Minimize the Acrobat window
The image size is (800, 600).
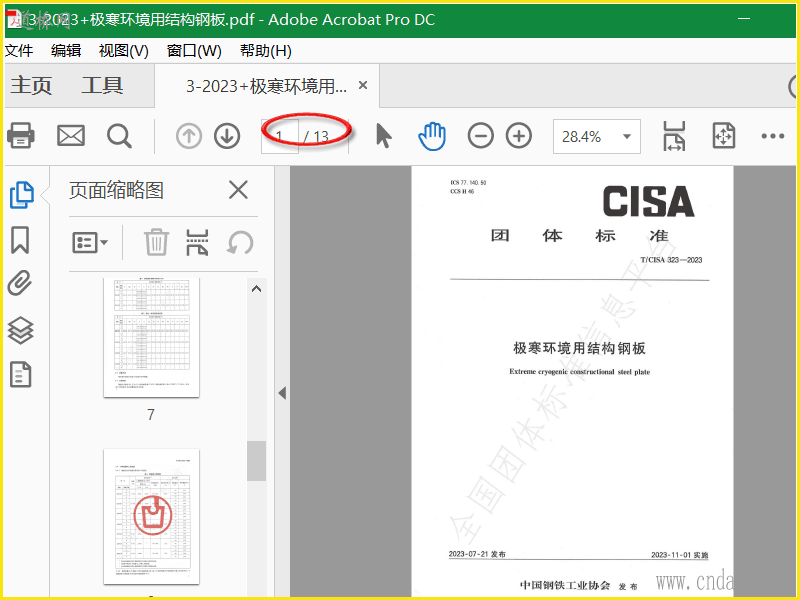coord(744,19)
